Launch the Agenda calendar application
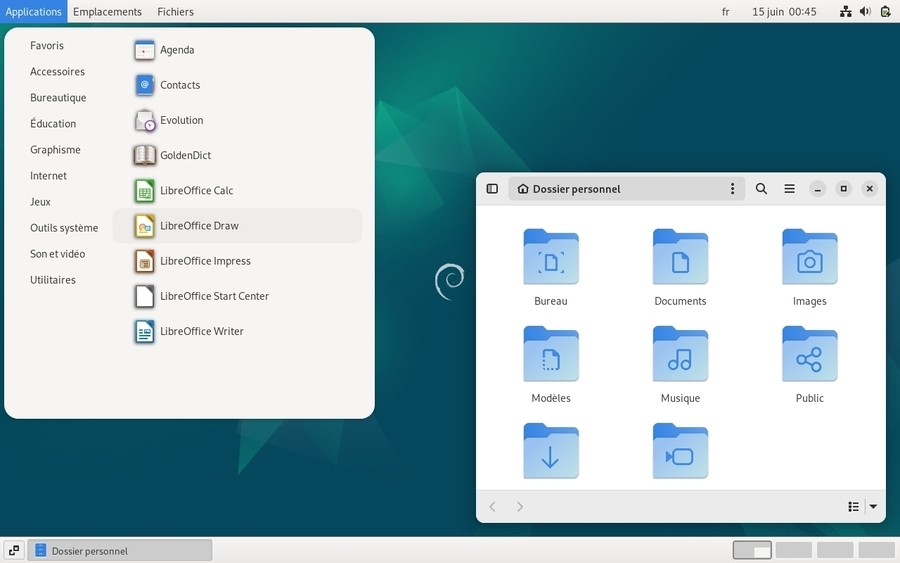Screen dimensions: 900x563 237,50
